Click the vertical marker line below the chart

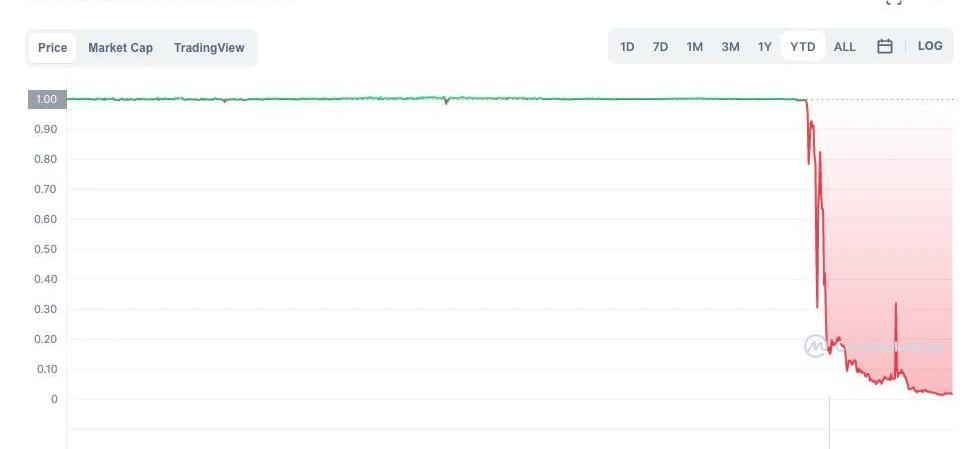(x=829, y=425)
